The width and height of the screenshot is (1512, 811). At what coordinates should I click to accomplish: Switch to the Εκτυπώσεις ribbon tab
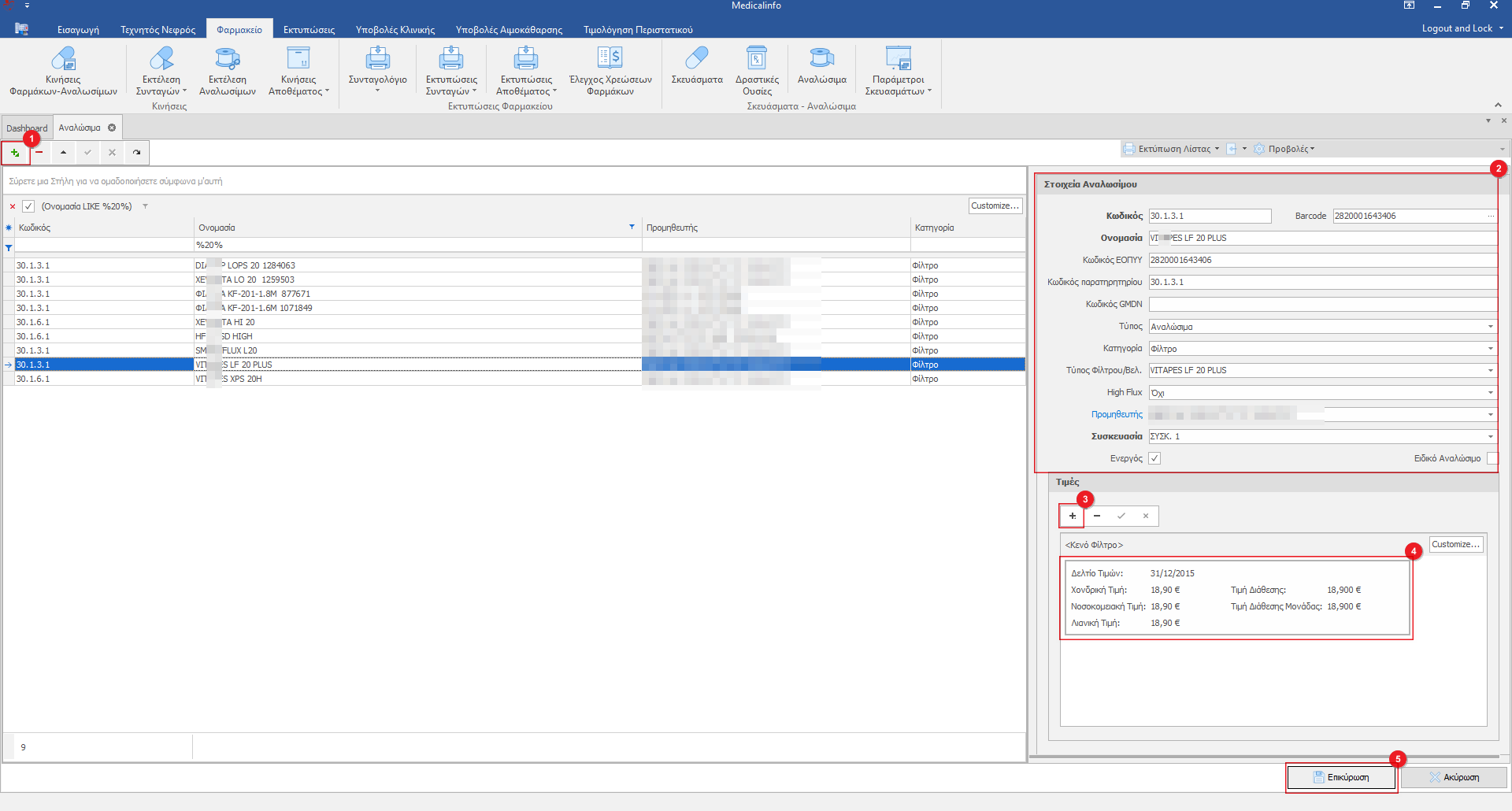309,30
